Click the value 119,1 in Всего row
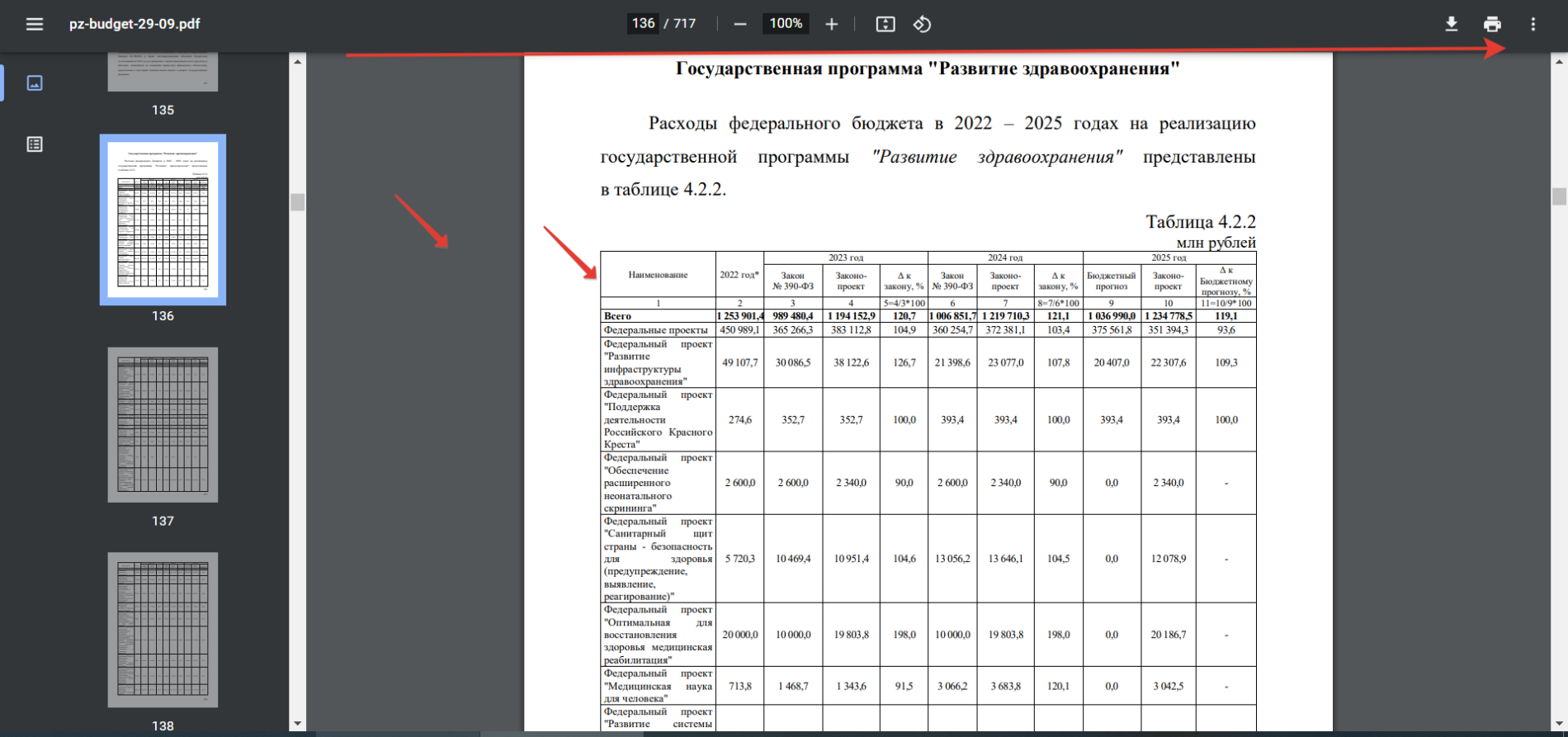 (x=1226, y=316)
